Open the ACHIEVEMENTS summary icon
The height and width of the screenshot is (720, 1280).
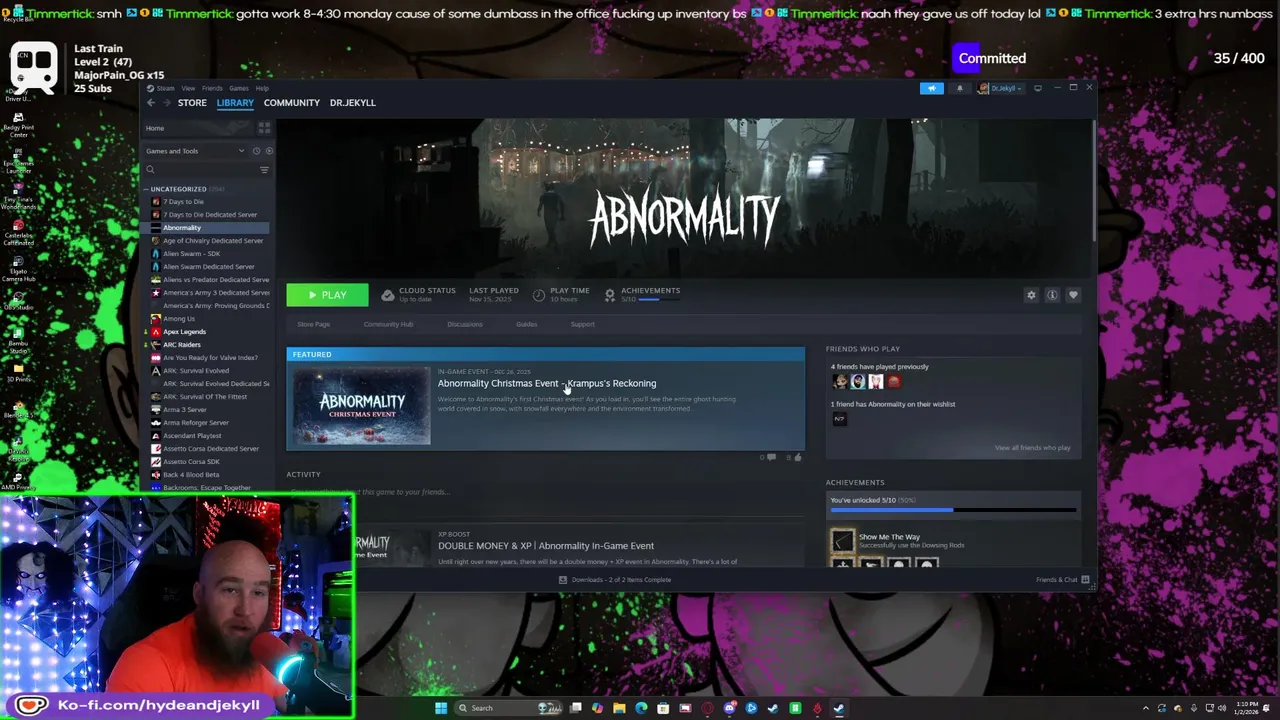(x=610, y=295)
